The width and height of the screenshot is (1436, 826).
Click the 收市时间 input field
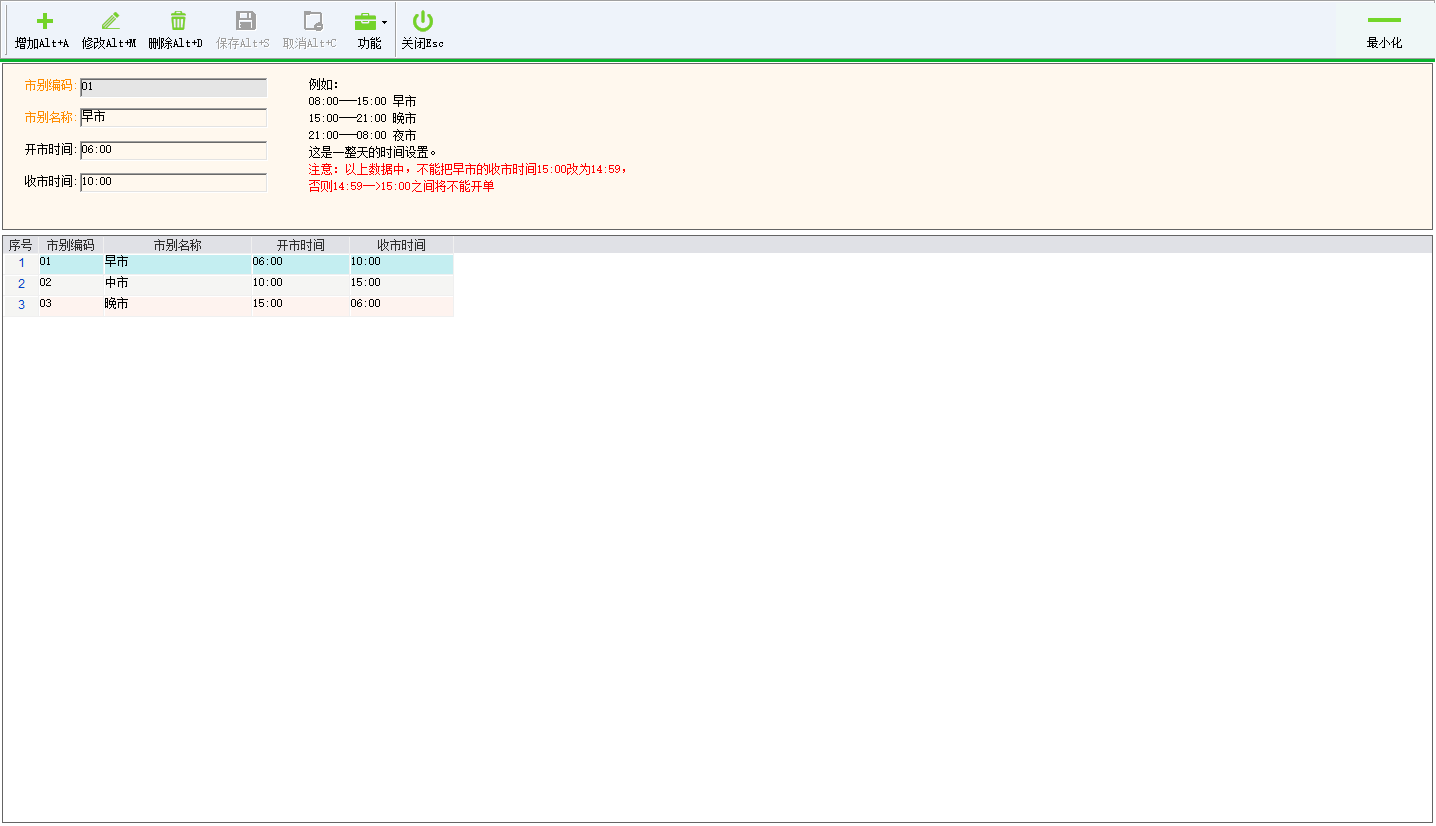(174, 182)
